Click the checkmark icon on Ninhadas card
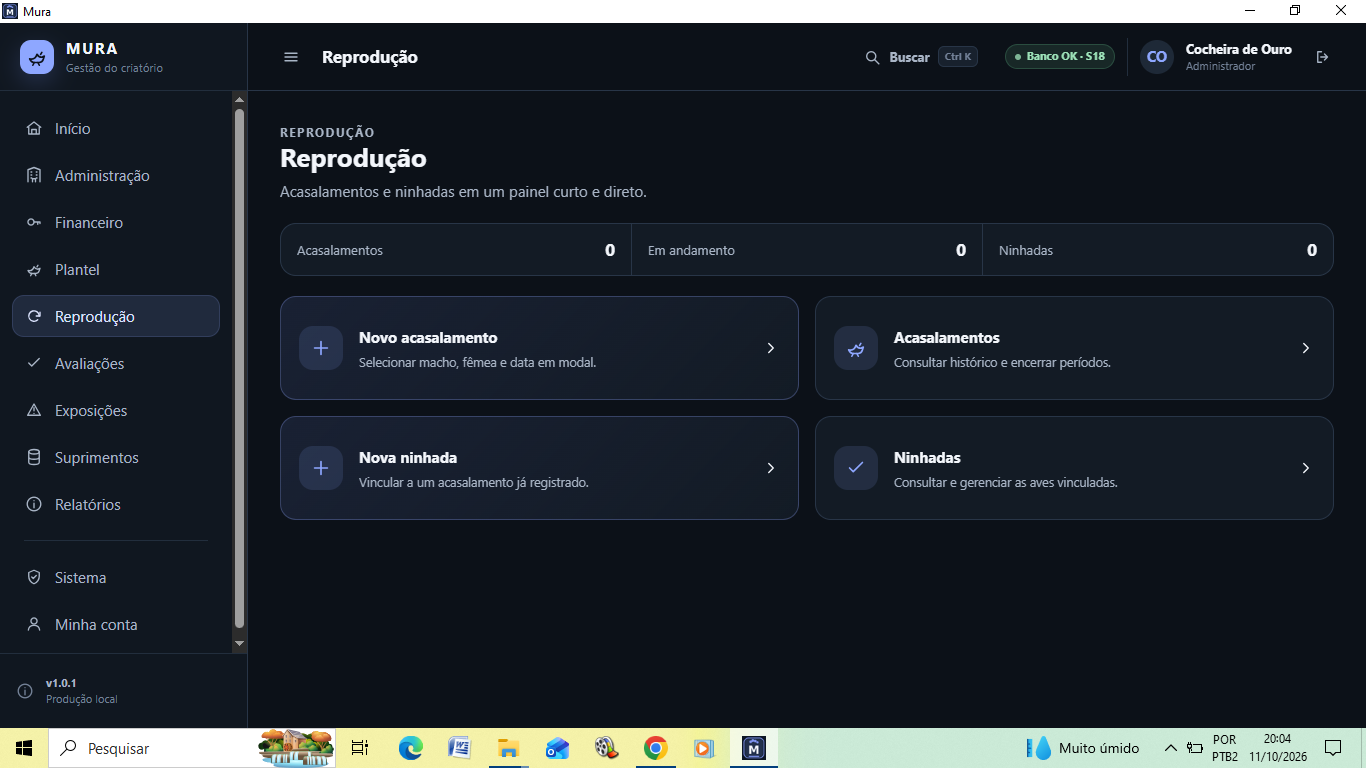1366x768 pixels. 856,468
